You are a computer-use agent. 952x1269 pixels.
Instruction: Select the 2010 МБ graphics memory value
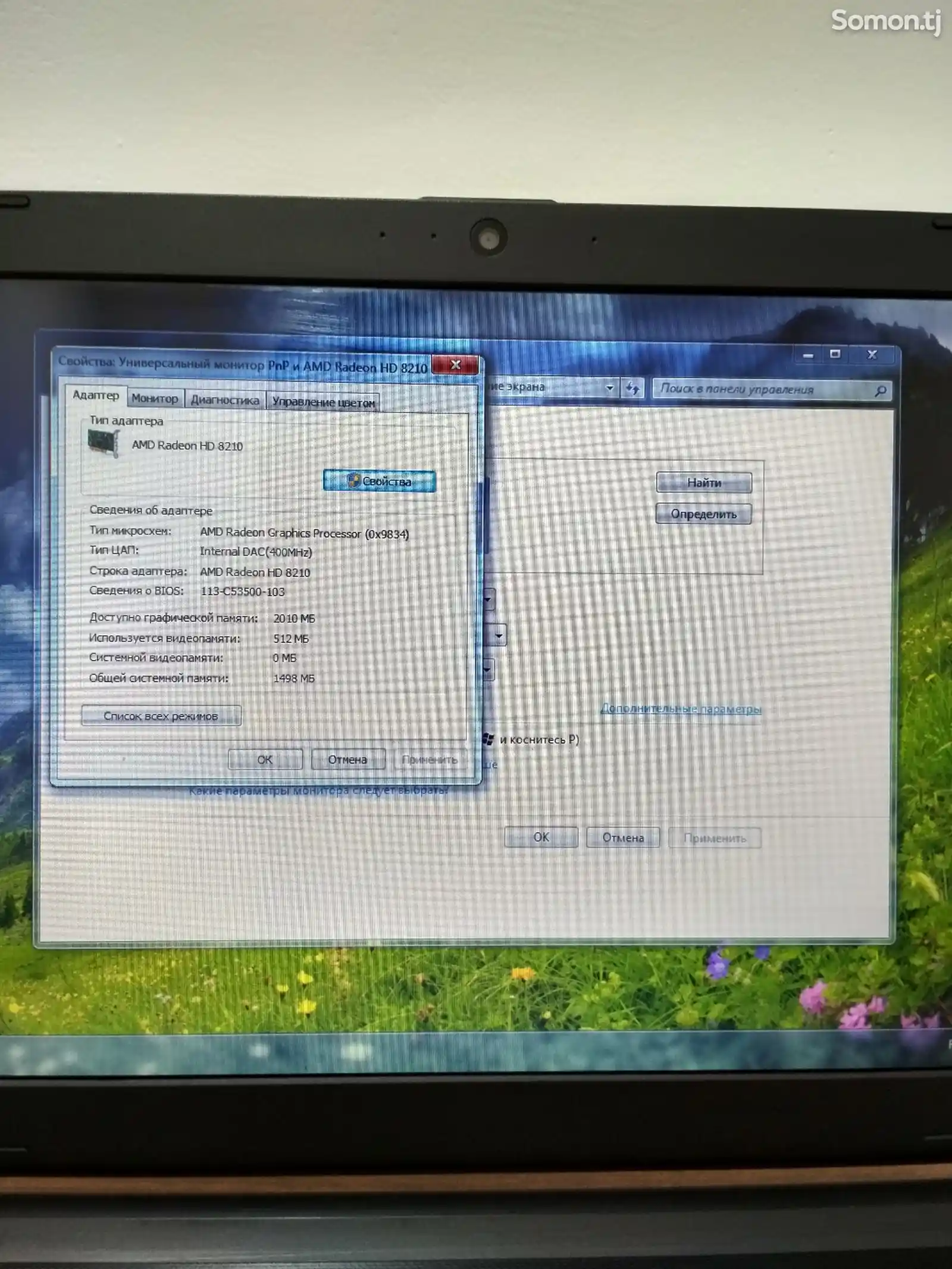click(x=294, y=618)
